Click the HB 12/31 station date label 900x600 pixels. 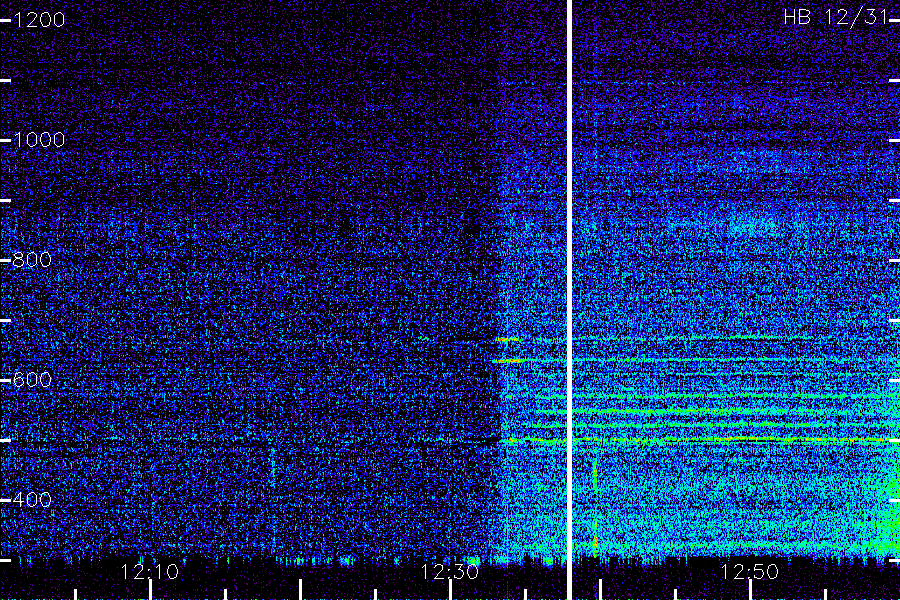click(x=836, y=17)
